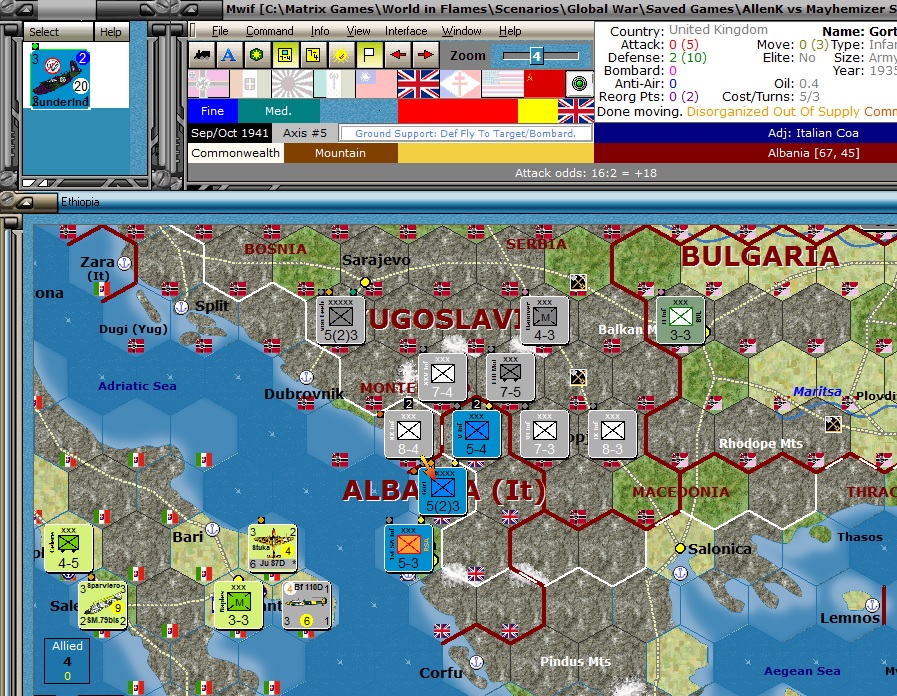This screenshot has width=897, height=696.
Task: Click the red right arrow button
Action: coord(426,55)
